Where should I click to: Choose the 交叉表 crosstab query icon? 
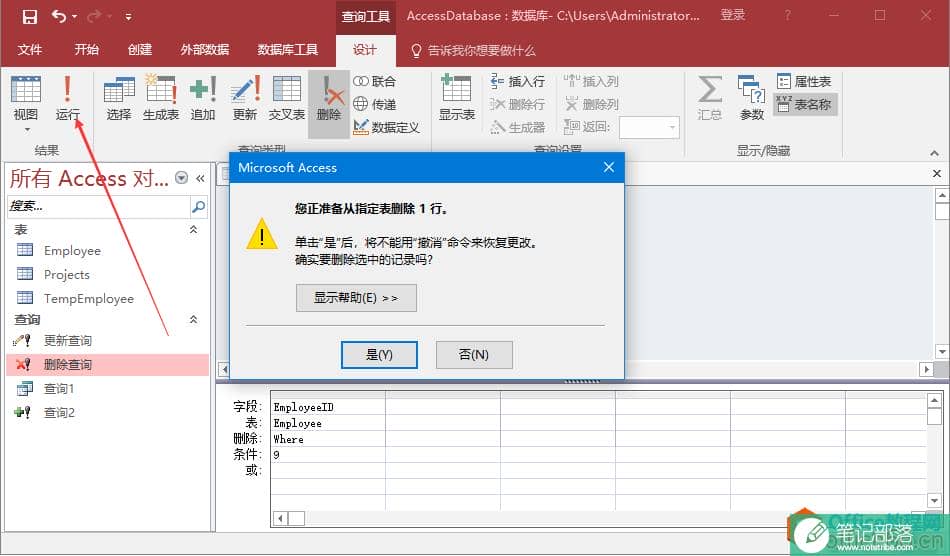(x=287, y=98)
